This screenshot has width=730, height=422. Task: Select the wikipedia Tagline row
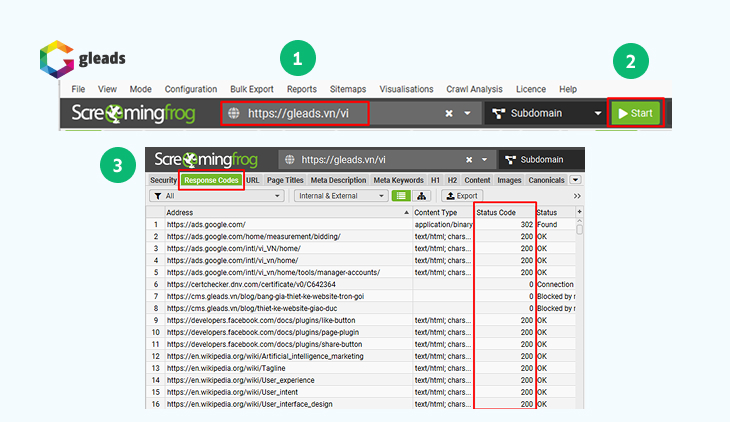pyautogui.click(x=361, y=368)
